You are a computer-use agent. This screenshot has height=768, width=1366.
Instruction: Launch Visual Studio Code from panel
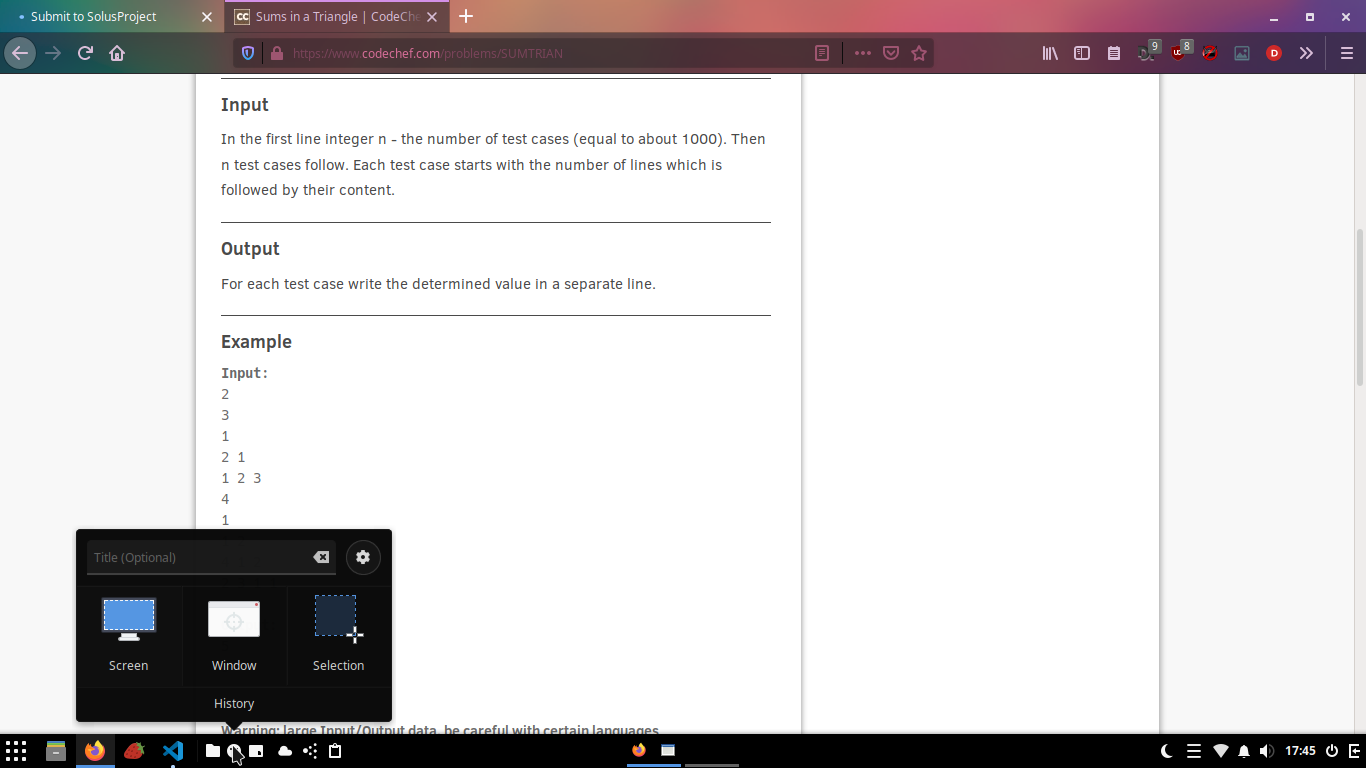point(173,751)
